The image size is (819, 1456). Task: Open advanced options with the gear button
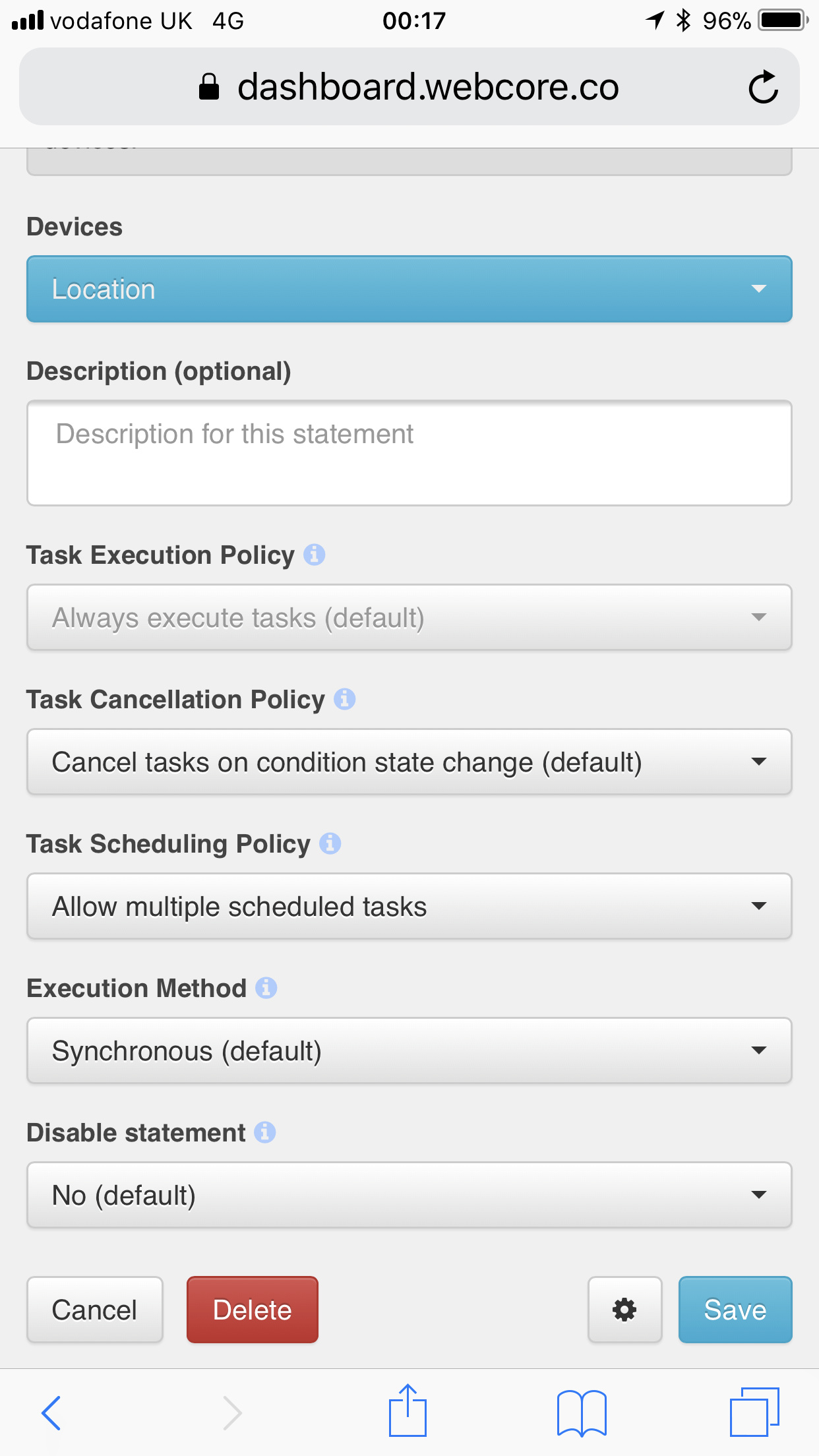click(x=624, y=1310)
